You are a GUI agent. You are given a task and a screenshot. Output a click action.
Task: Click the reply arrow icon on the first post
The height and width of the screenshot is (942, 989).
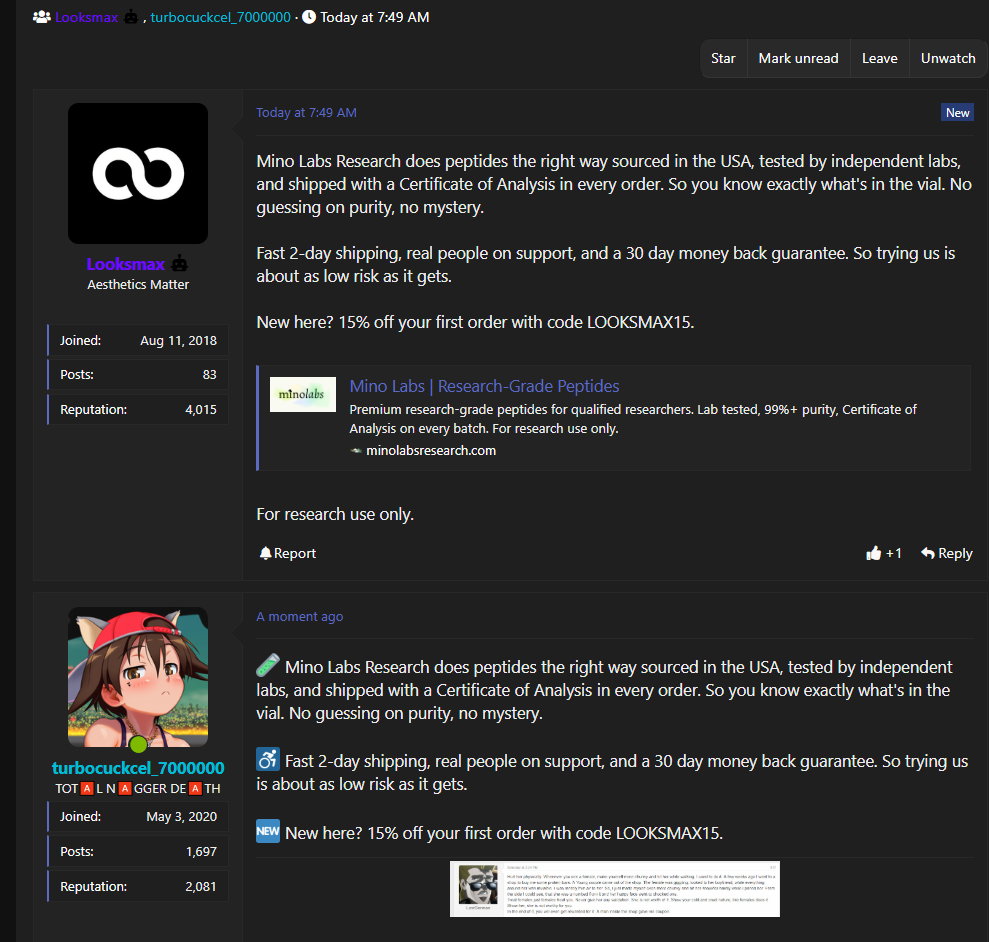click(928, 553)
